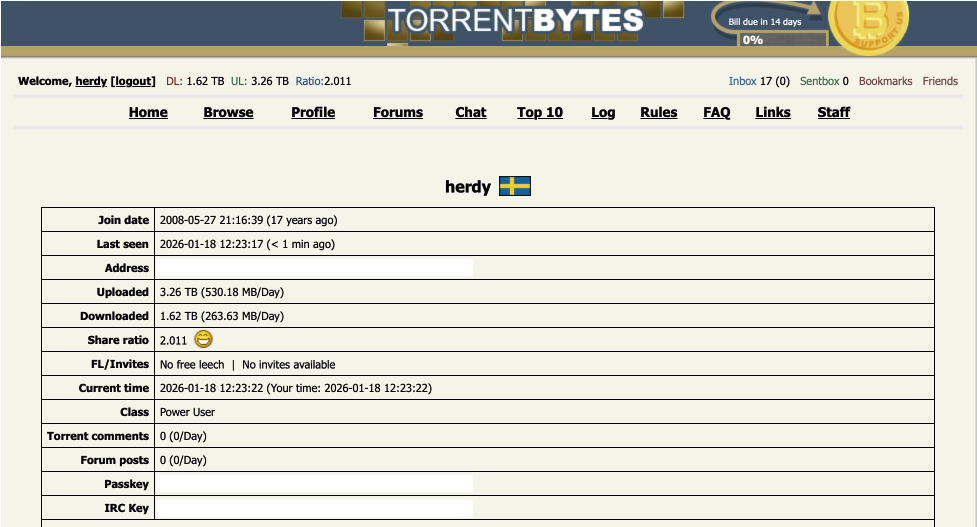
Task: Open the Bookmarks link
Action: click(x=885, y=81)
